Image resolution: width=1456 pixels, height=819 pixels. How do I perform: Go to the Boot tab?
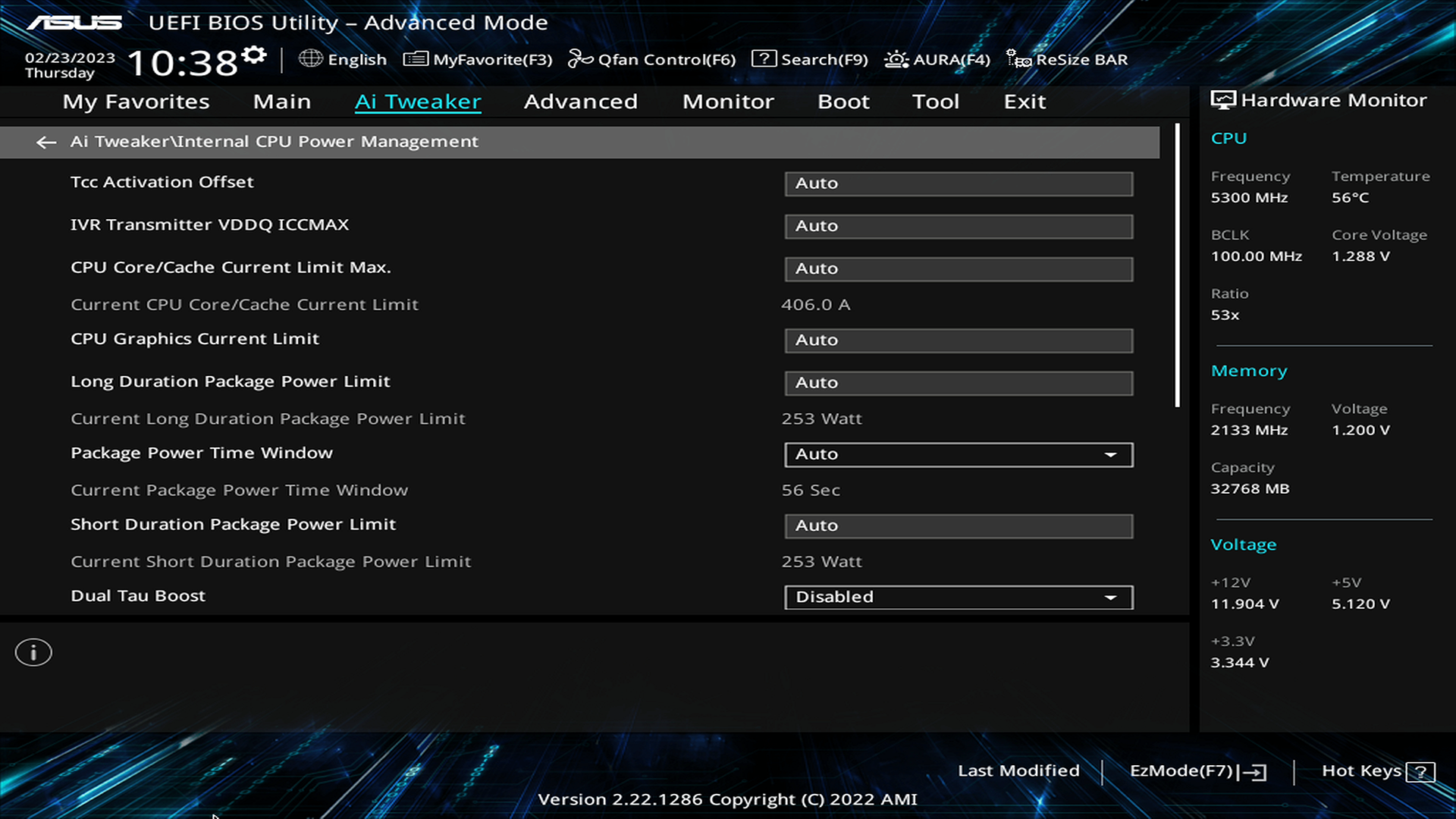click(843, 102)
